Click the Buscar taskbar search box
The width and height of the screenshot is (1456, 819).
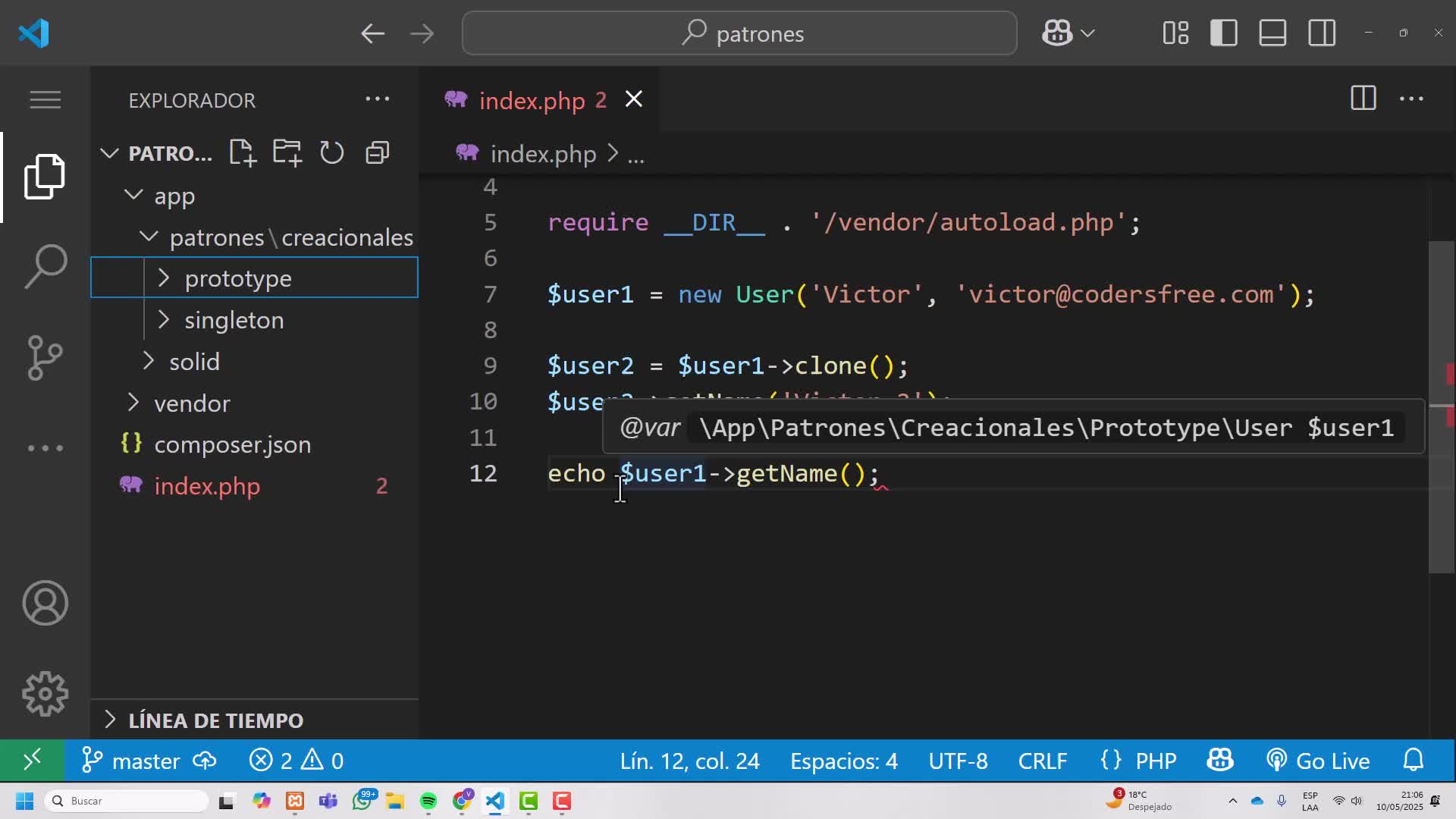[127, 801]
